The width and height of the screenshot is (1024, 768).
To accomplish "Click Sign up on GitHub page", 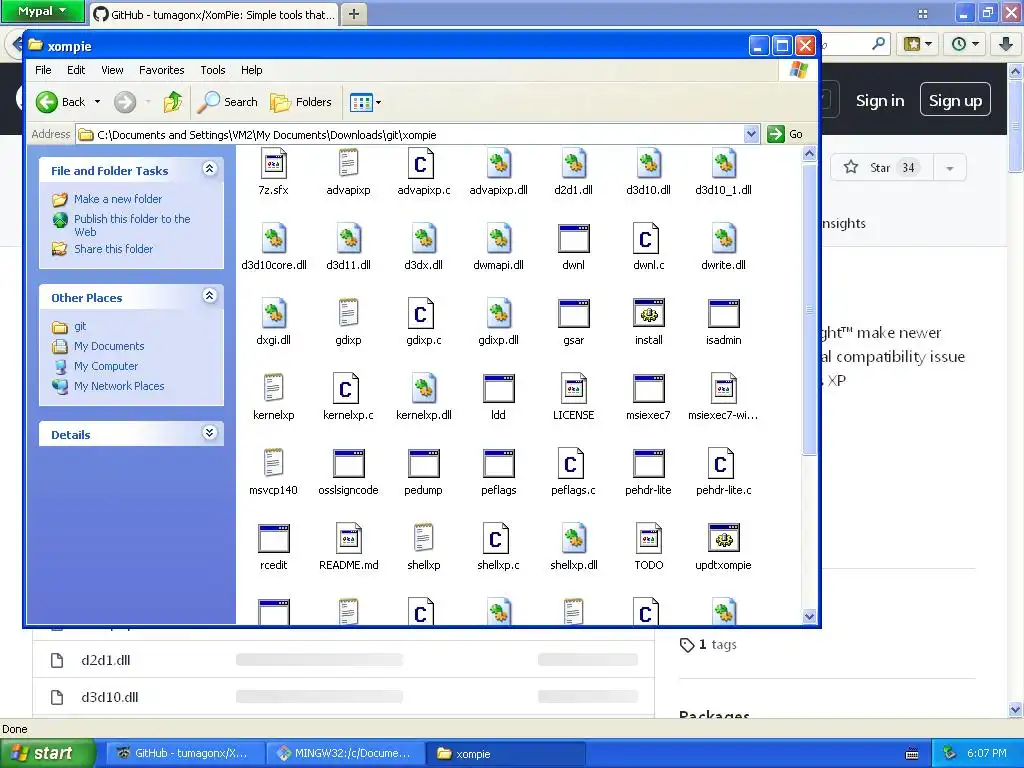I will click(x=955, y=100).
